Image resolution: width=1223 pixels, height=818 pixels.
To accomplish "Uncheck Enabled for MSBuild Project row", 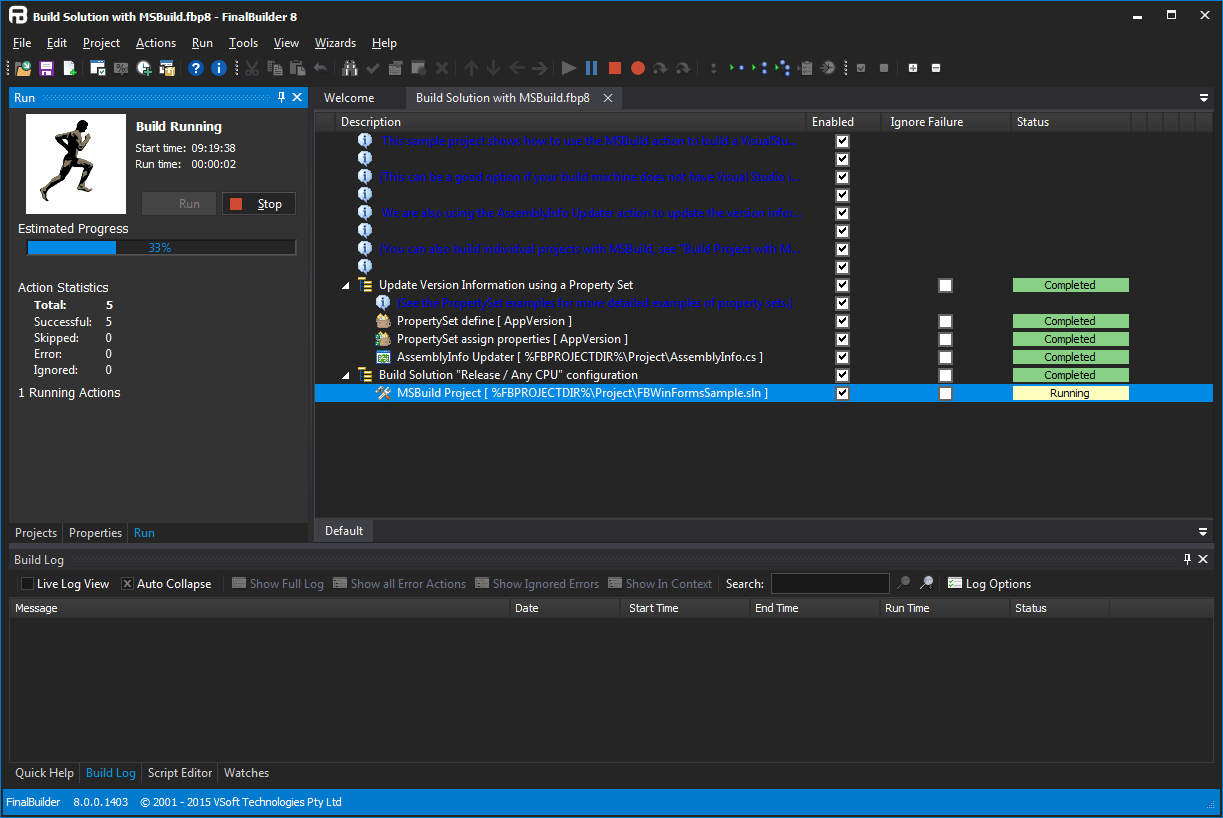I will 842,393.
